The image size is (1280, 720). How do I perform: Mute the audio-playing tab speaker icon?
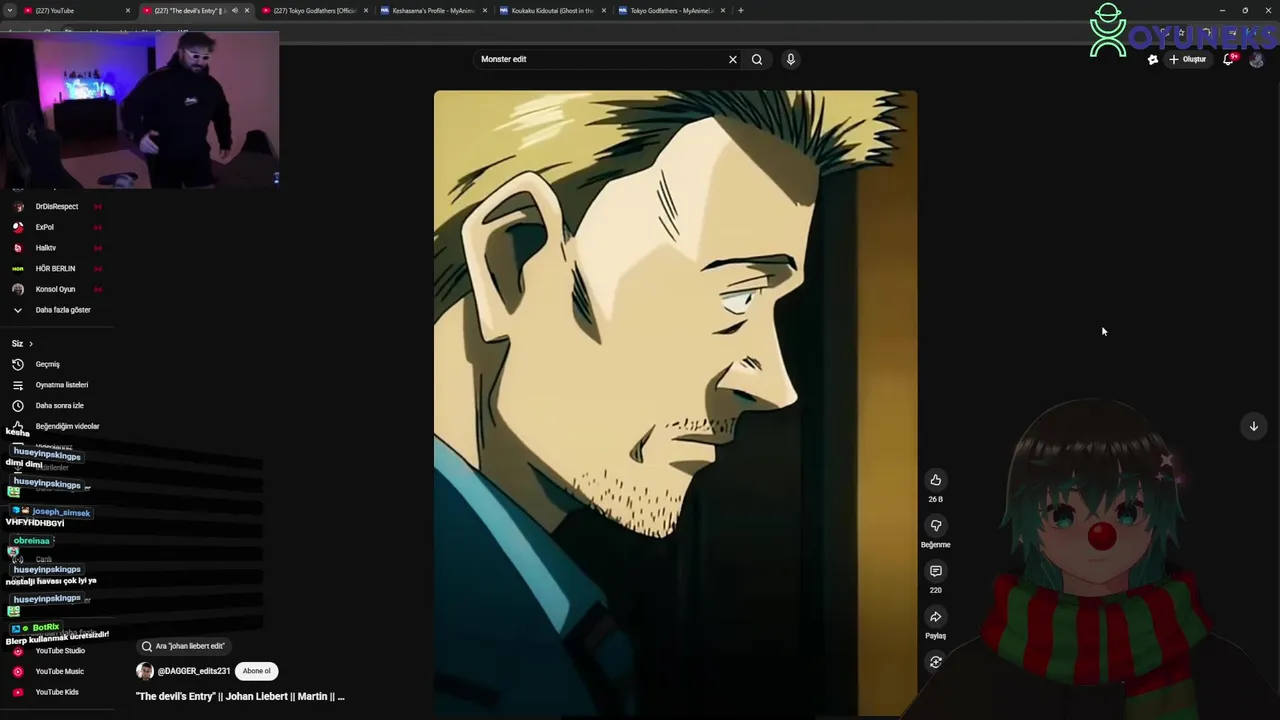click(x=234, y=10)
